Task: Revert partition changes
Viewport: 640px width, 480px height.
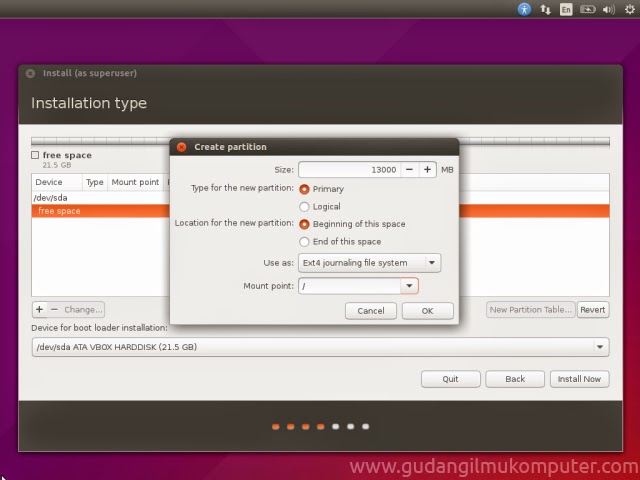Action: point(593,309)
